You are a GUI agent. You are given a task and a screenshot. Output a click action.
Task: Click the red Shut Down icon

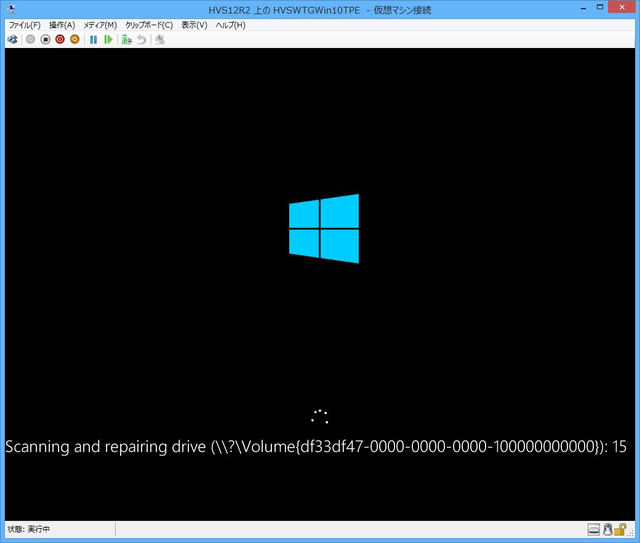click(x=60, y=40)
